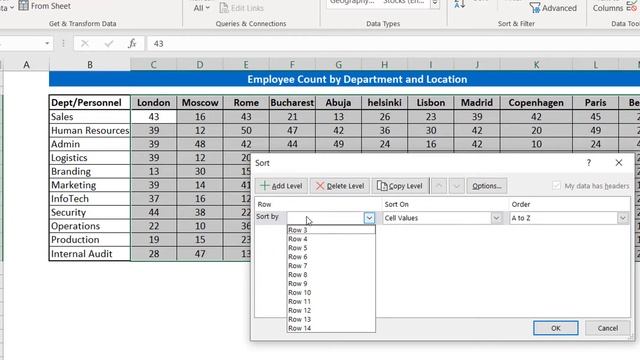The height and width of the screenshot is (360, 640).
Task: Choose Row 7 from the list
Action: click(331, 266)
